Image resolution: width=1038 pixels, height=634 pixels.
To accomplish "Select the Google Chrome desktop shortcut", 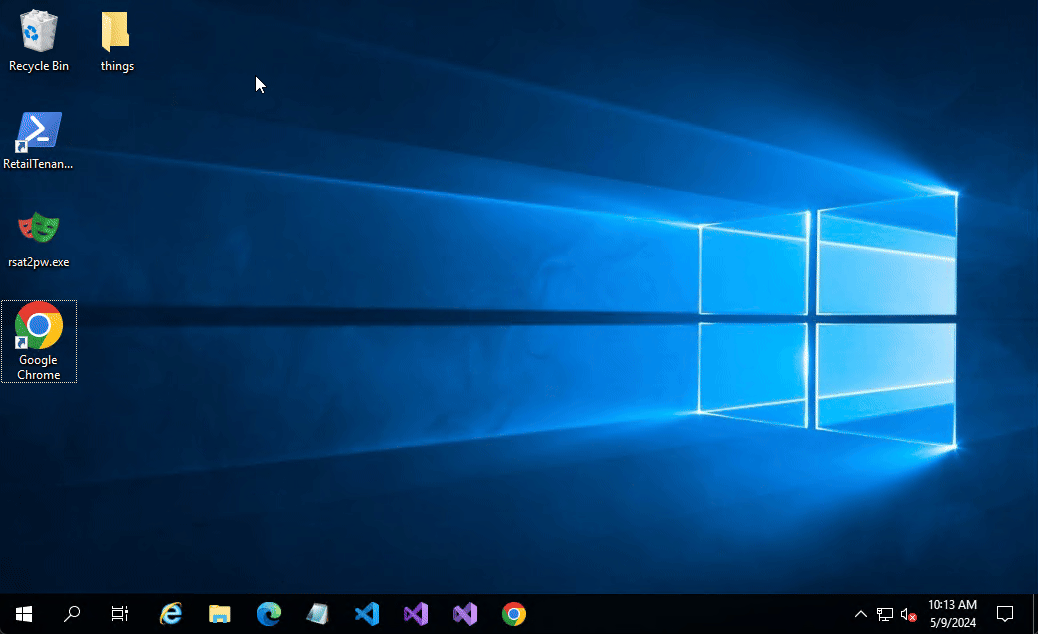I will tap(39, 340).
